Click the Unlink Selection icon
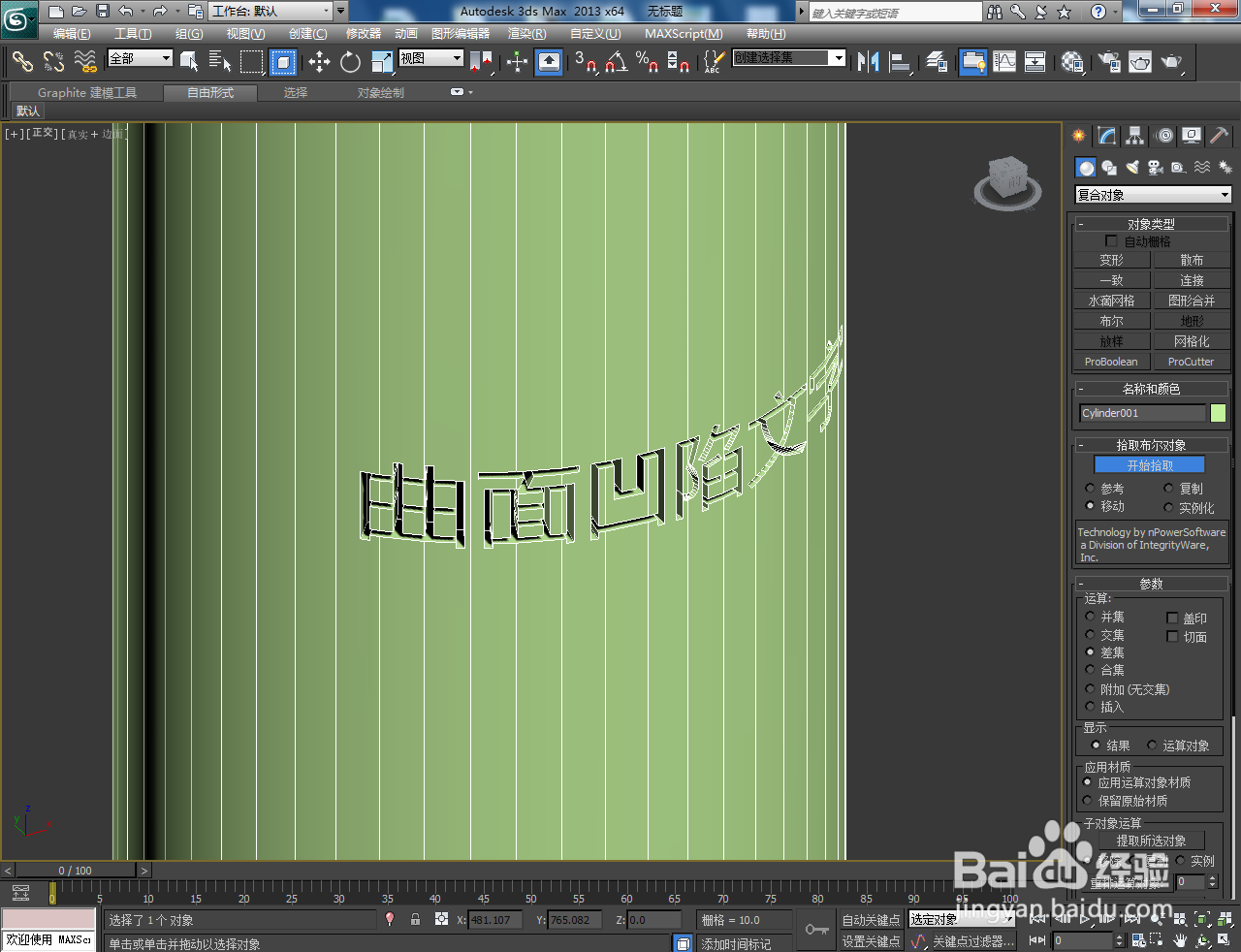This screenshot has width=1241, height=952. point(53,62)
